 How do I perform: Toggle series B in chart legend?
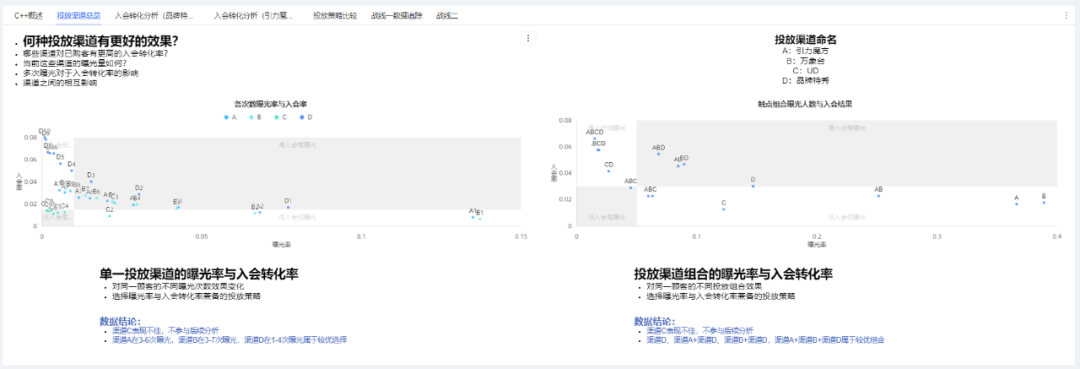point(255,118)
